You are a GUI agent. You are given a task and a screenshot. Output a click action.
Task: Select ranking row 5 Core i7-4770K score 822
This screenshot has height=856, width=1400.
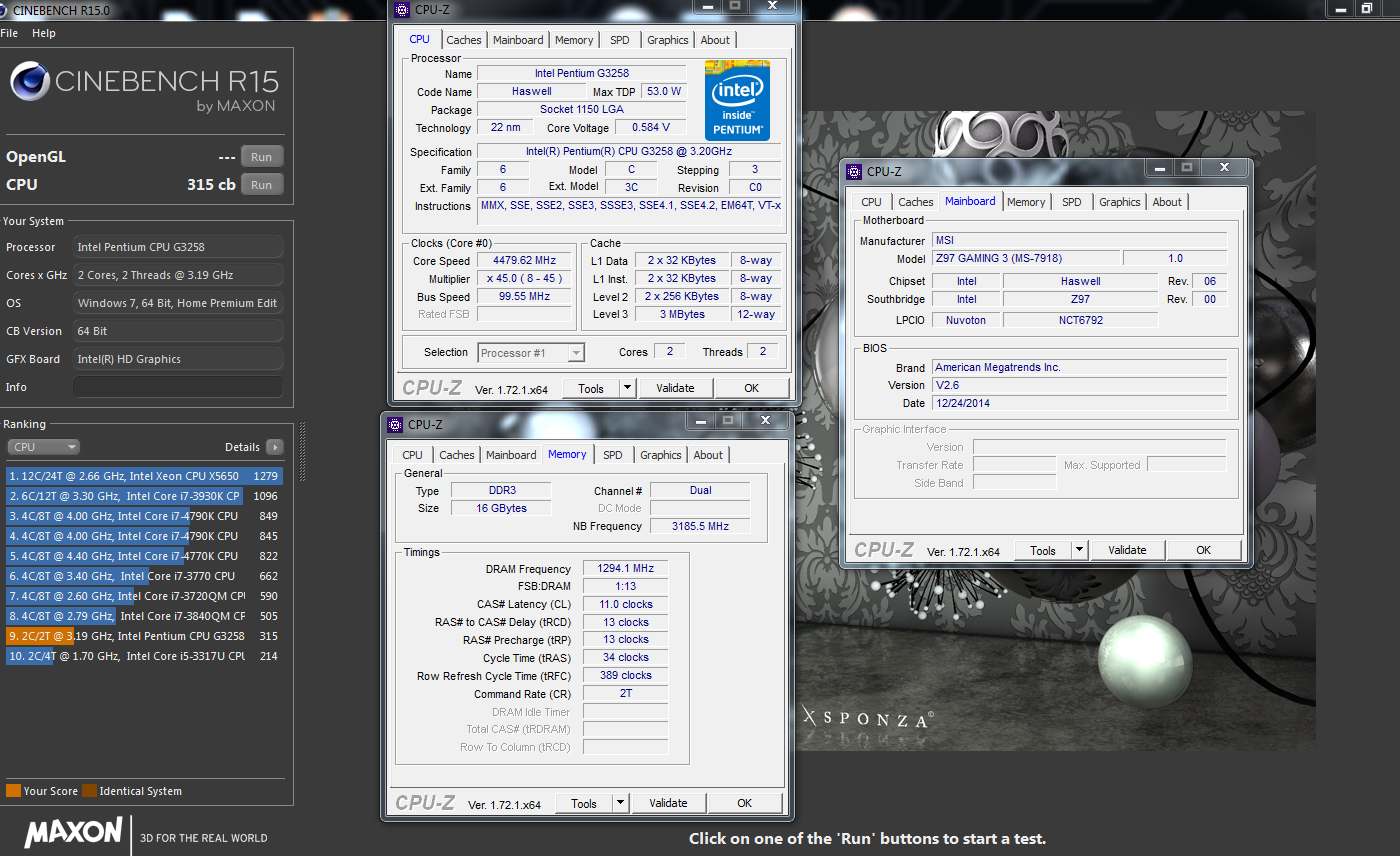[145, 556]
